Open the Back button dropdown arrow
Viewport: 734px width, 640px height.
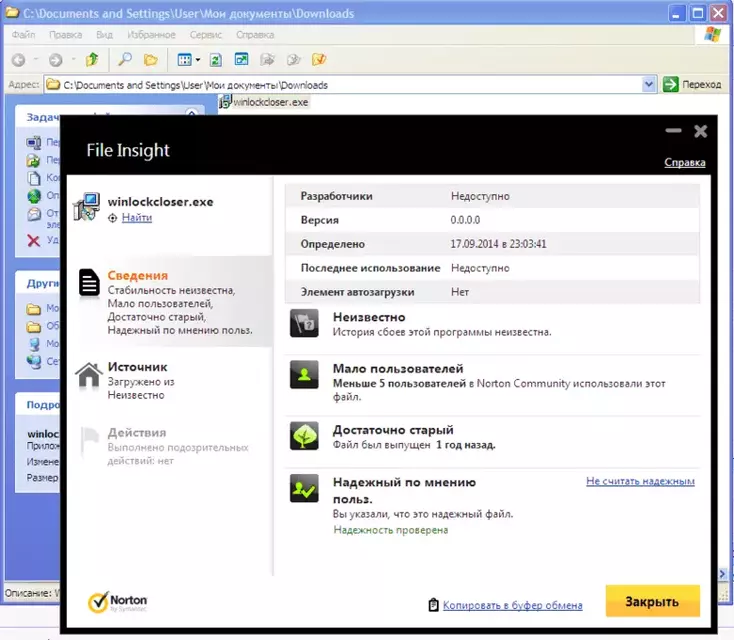[x=36, y=59]
